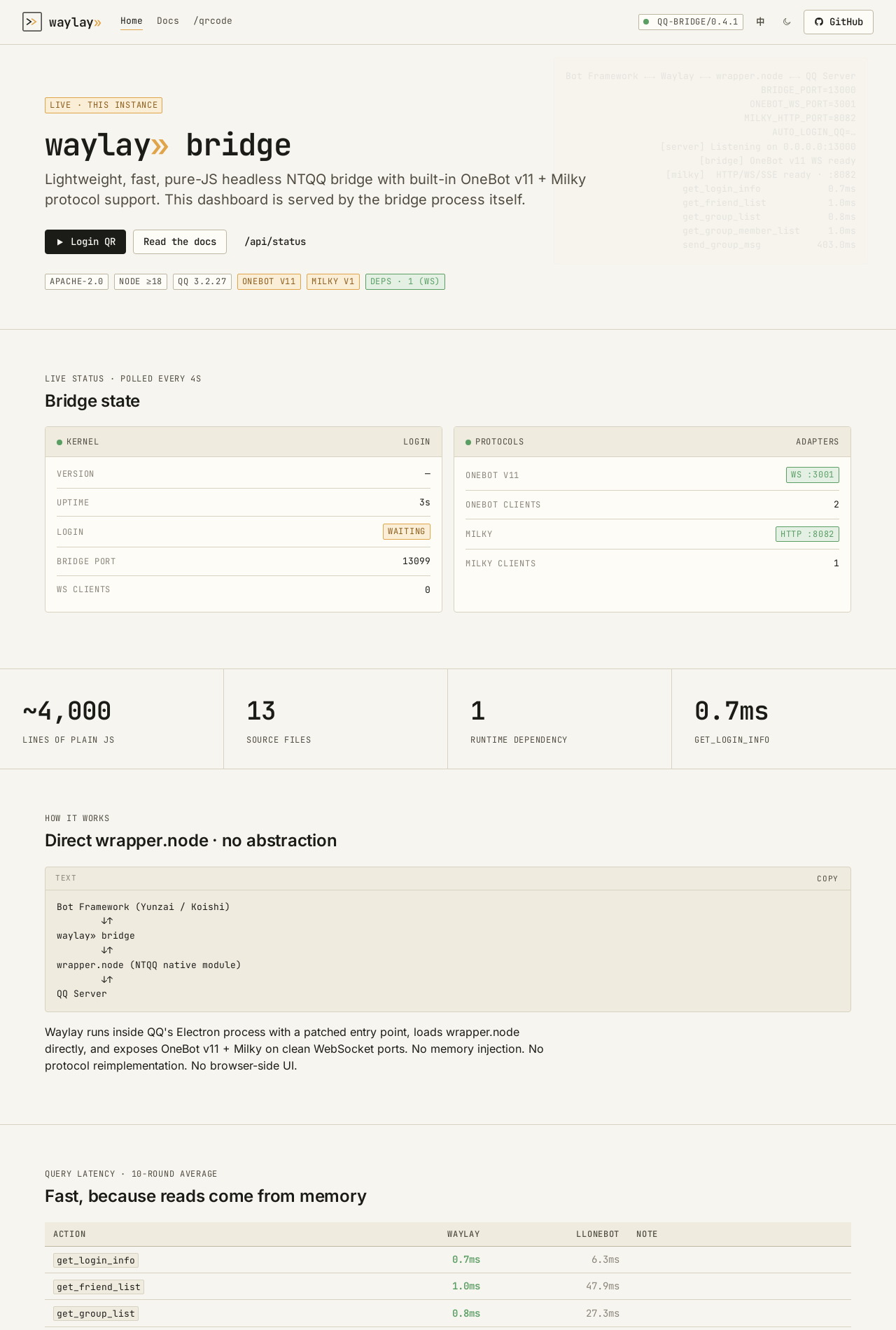This screenshot has width=896, height=1330.
Task: Click the ACTION column header
Action: (69, 1234)
